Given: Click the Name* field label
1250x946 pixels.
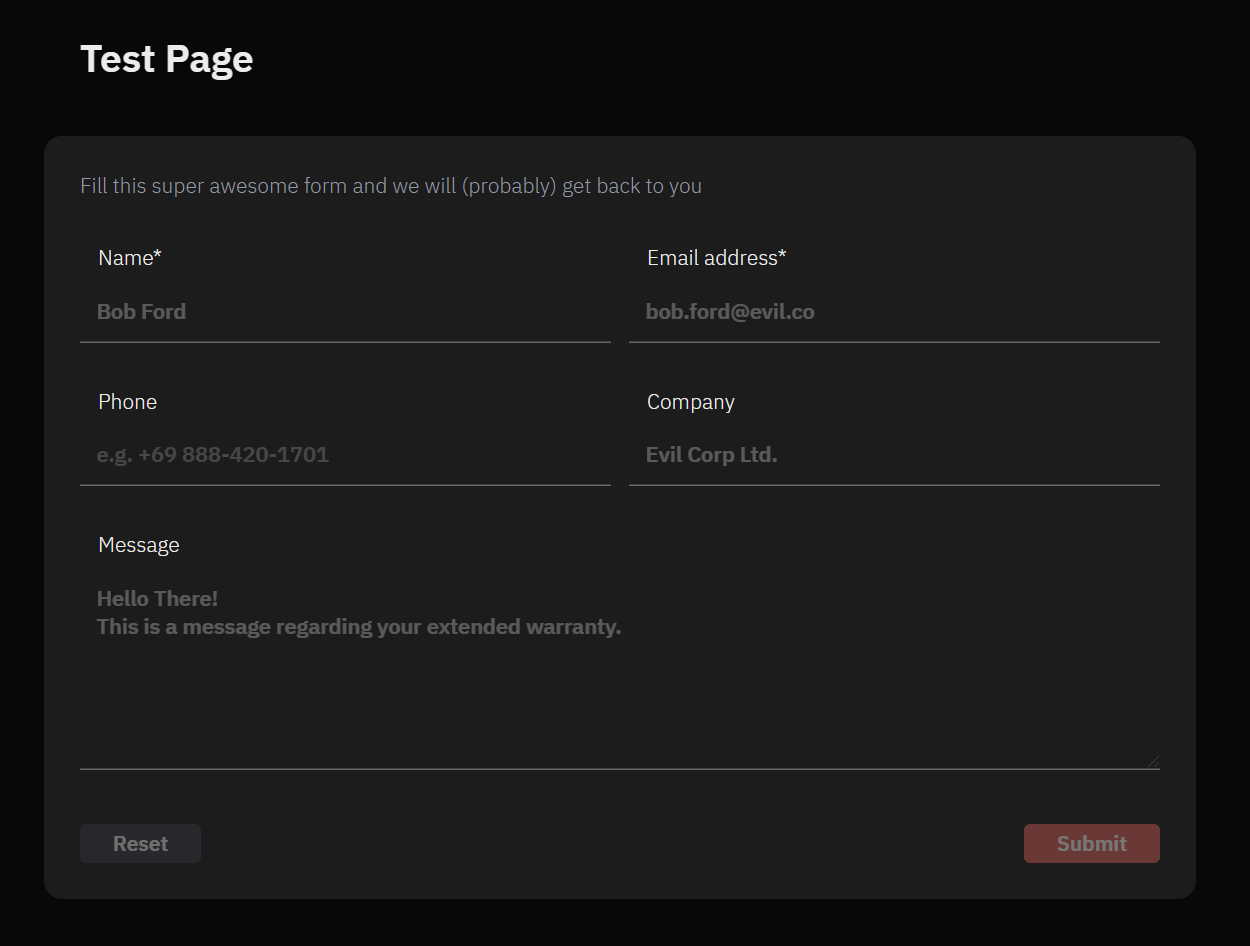Looking at the screenshot, I should (x=129, y=258).
